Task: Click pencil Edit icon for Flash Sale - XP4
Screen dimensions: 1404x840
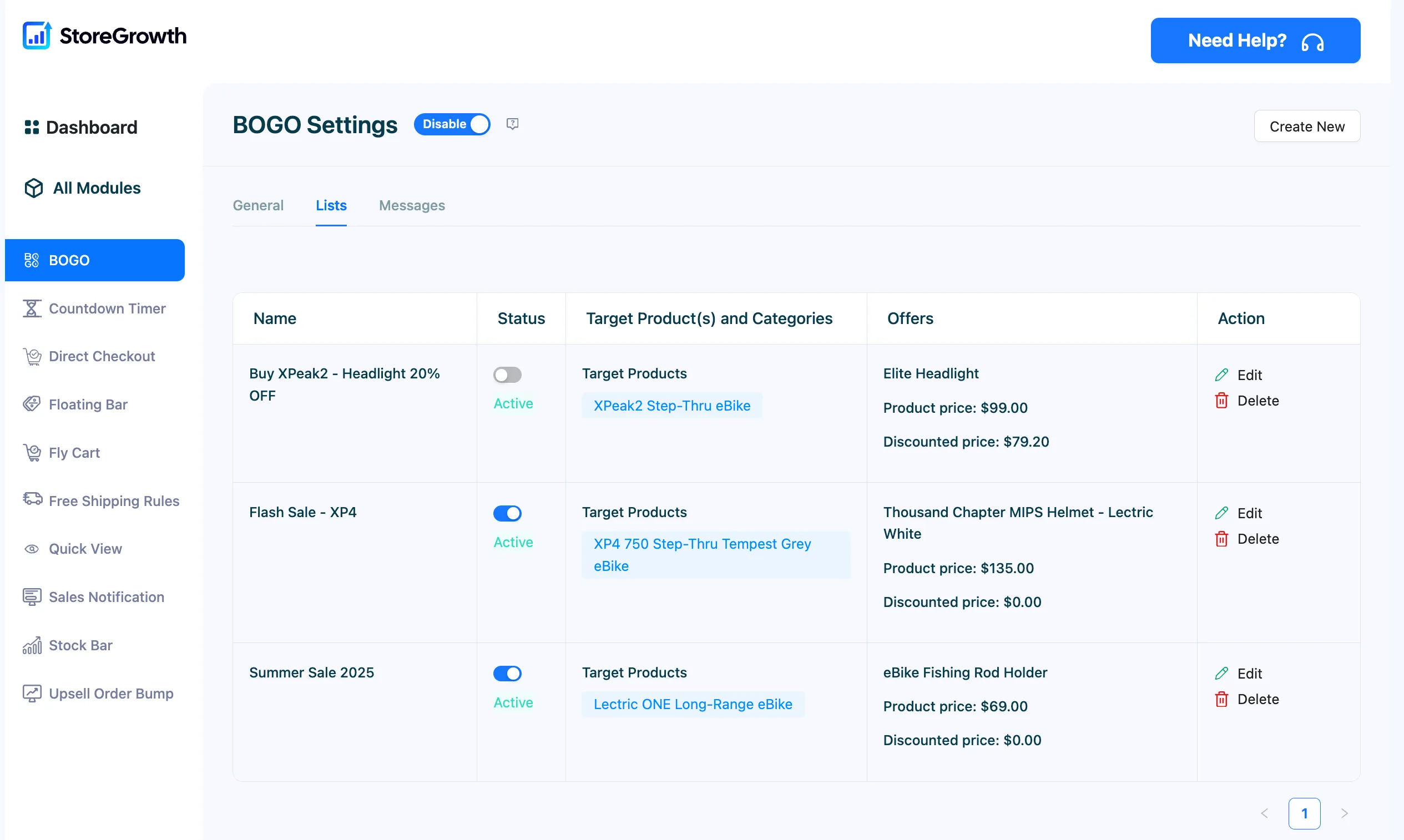Action: pyautogui.click(x=1222, y=513)
